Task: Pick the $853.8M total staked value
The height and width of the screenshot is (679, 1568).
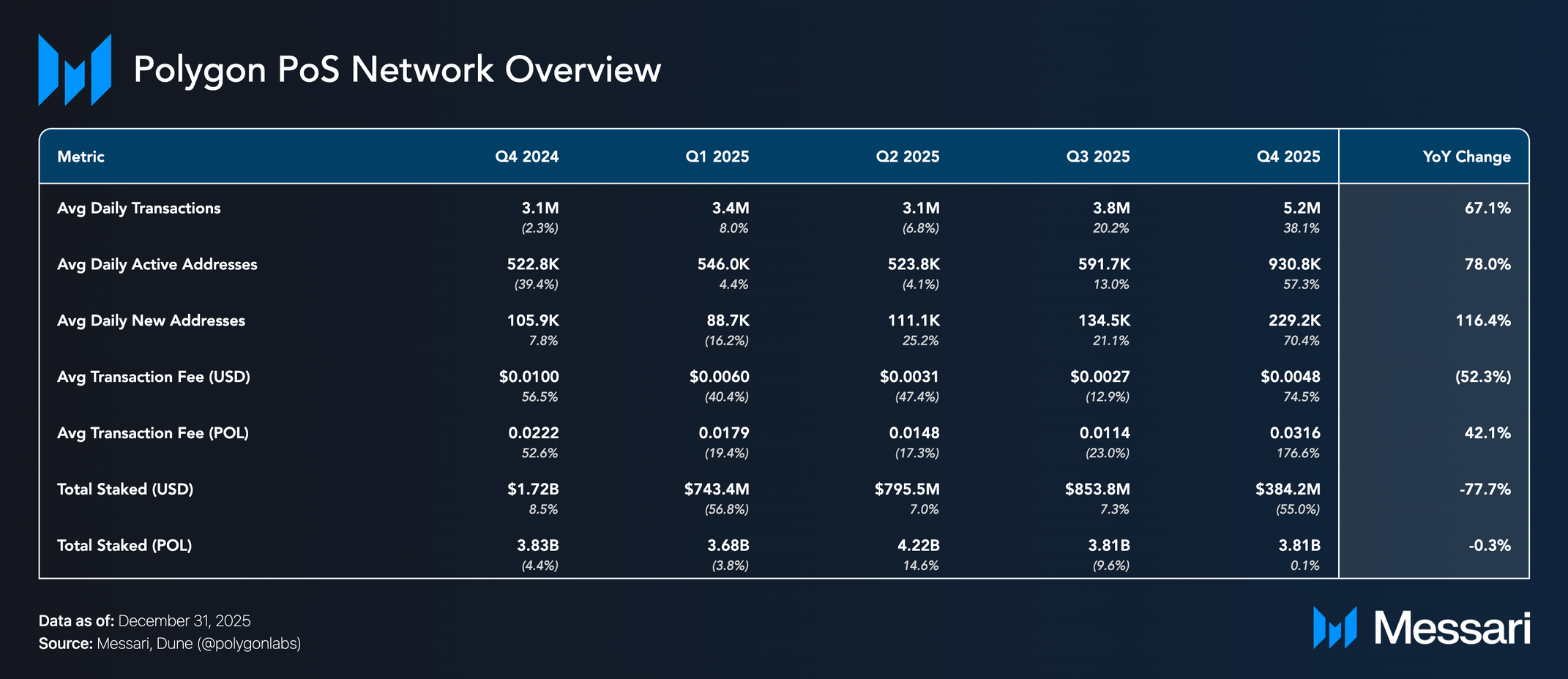Action: (x=1097, y=489)
